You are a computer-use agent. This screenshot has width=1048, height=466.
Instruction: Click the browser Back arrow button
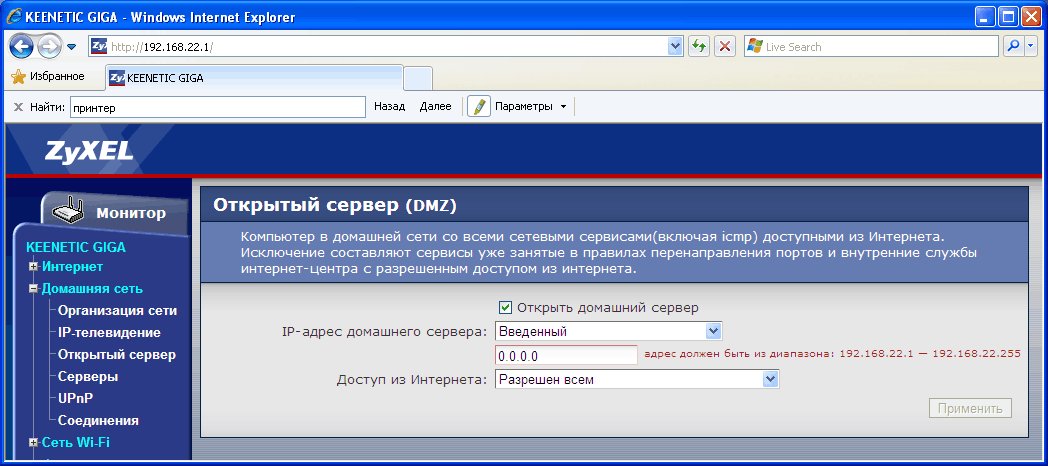pos(22,46)
